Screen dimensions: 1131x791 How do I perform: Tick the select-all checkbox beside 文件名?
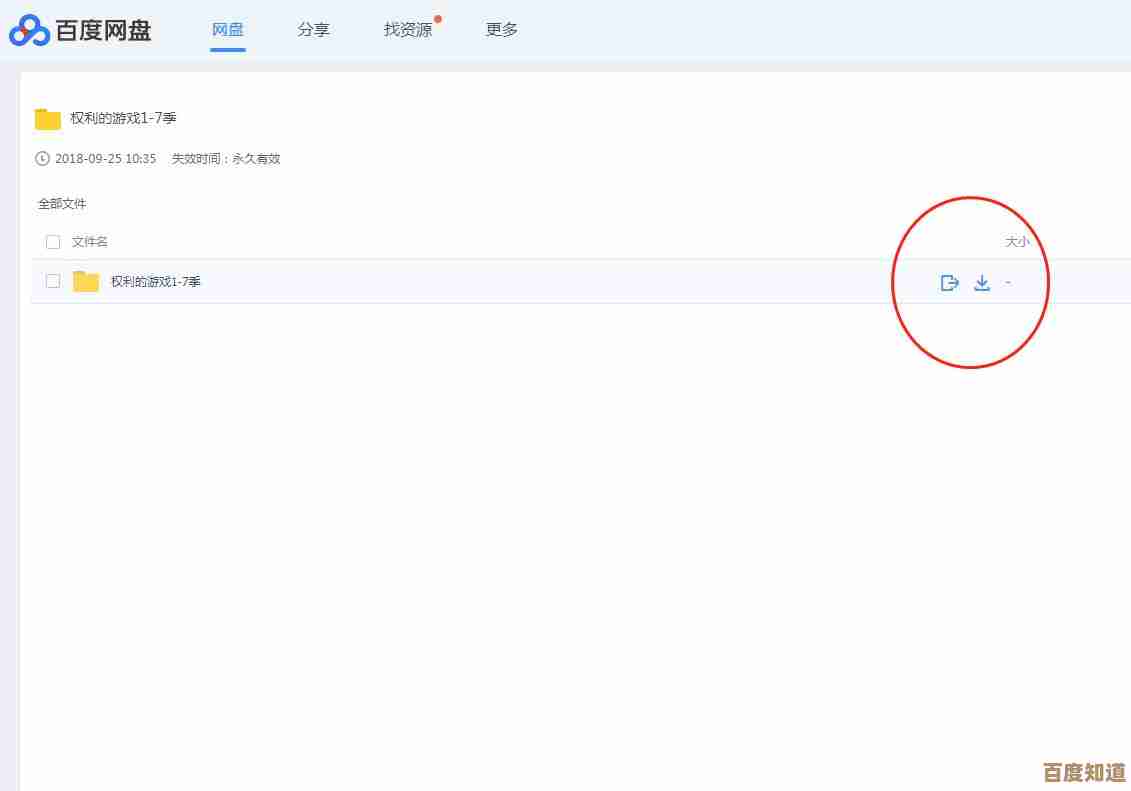pos(53,242)
